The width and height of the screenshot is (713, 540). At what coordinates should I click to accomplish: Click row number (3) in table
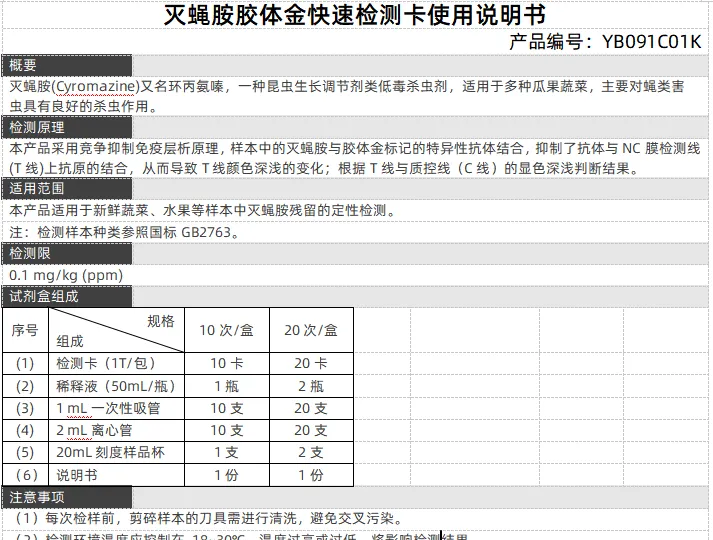25,408
